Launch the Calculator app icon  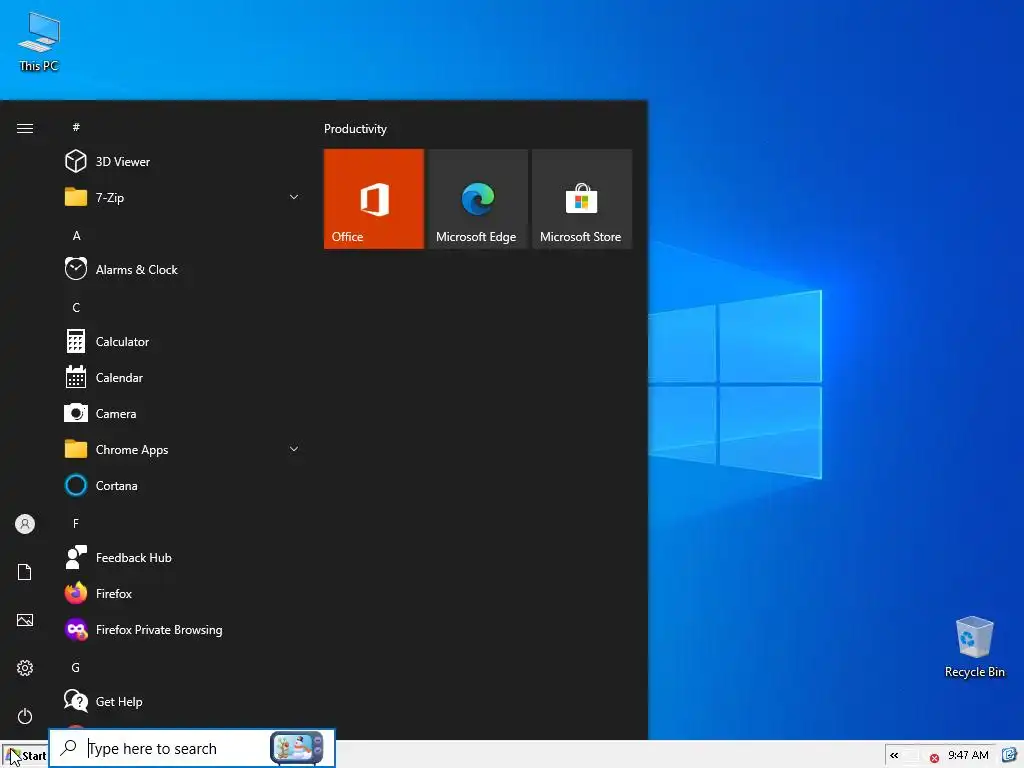(76, 342)
